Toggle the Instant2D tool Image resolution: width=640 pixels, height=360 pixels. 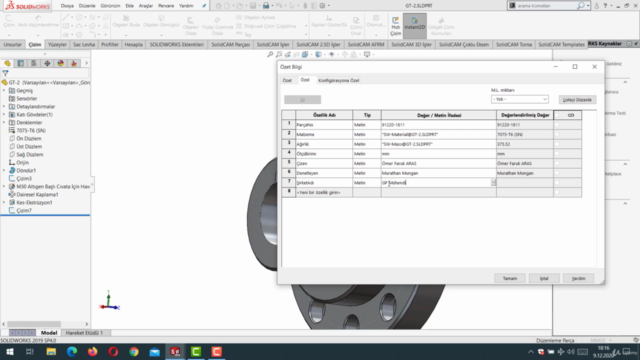point(415,26)
